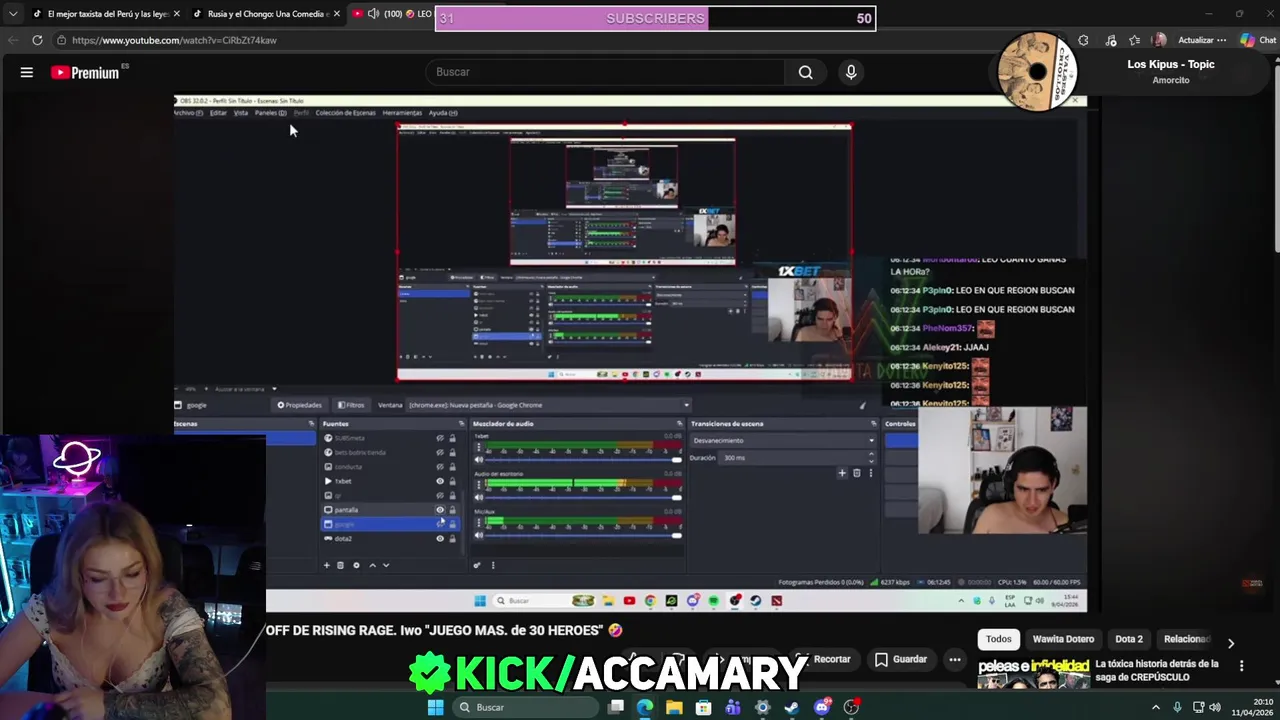Expand the 1xbet group in Fuentes
The image size is (1280, 720).
[328, 481]
